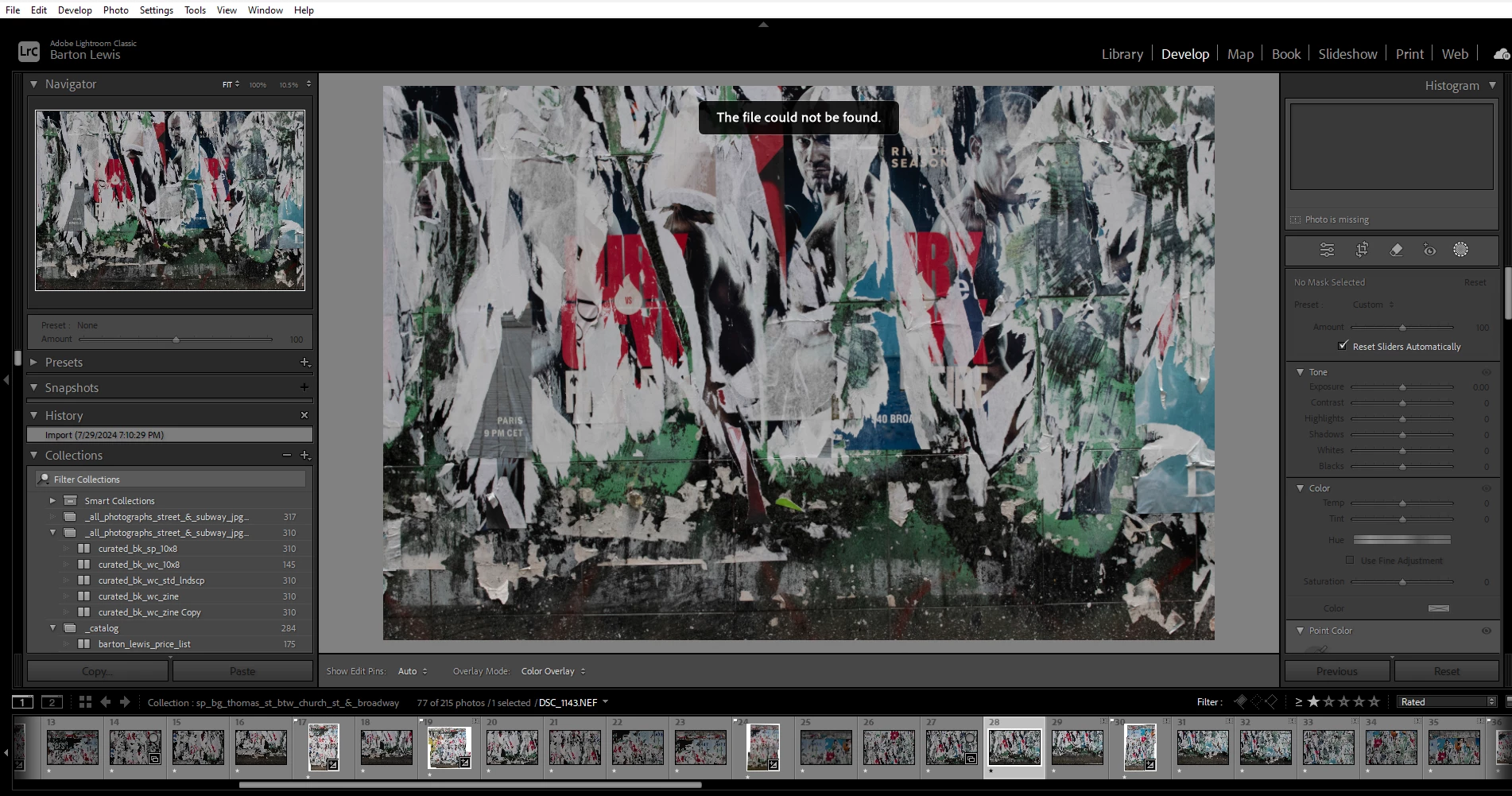Remove collection using the minus icon

pos(287,455)
